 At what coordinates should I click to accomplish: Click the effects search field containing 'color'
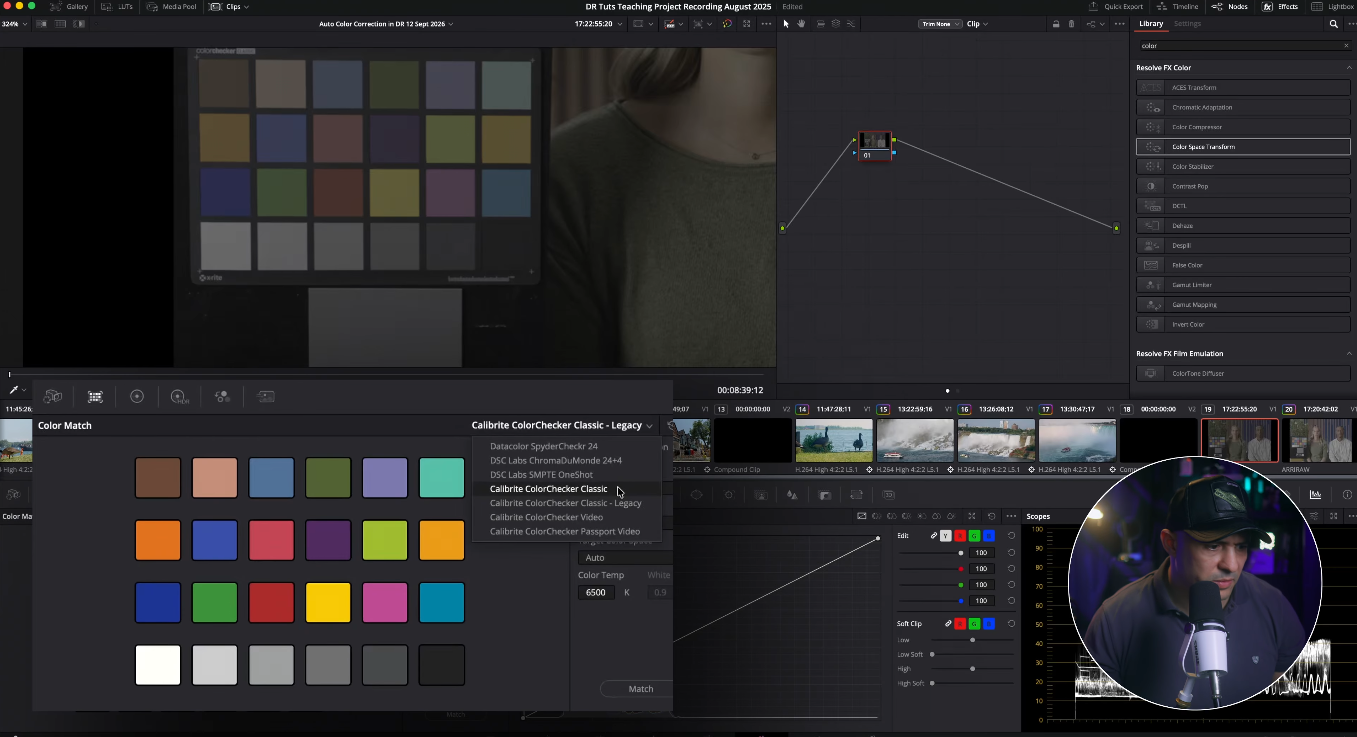[x=1243, y=45]
